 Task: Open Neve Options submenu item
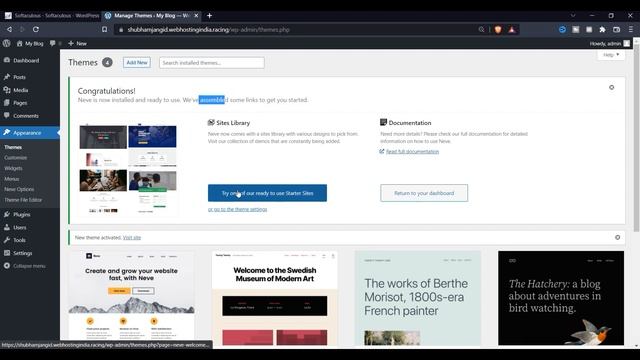click(19, 189)
